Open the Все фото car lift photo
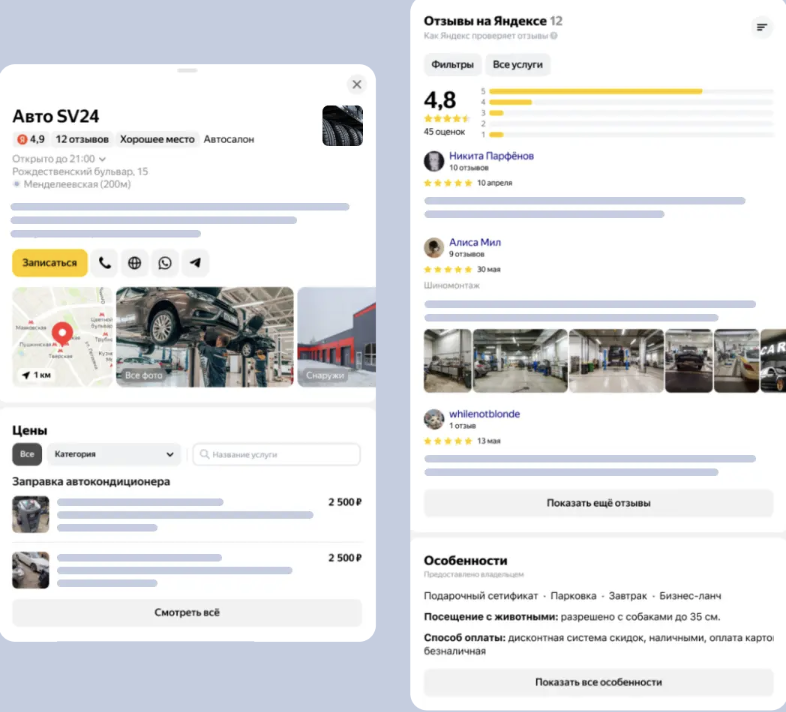This screenshot has width=786, height=712. 205,336
